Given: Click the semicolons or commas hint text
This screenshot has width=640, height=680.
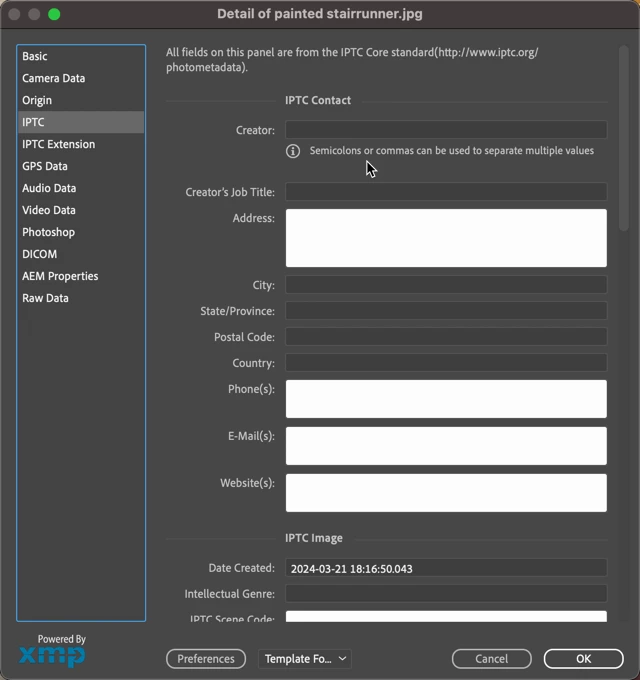Looking at the screenshot, I should click(x=452, y=151).
